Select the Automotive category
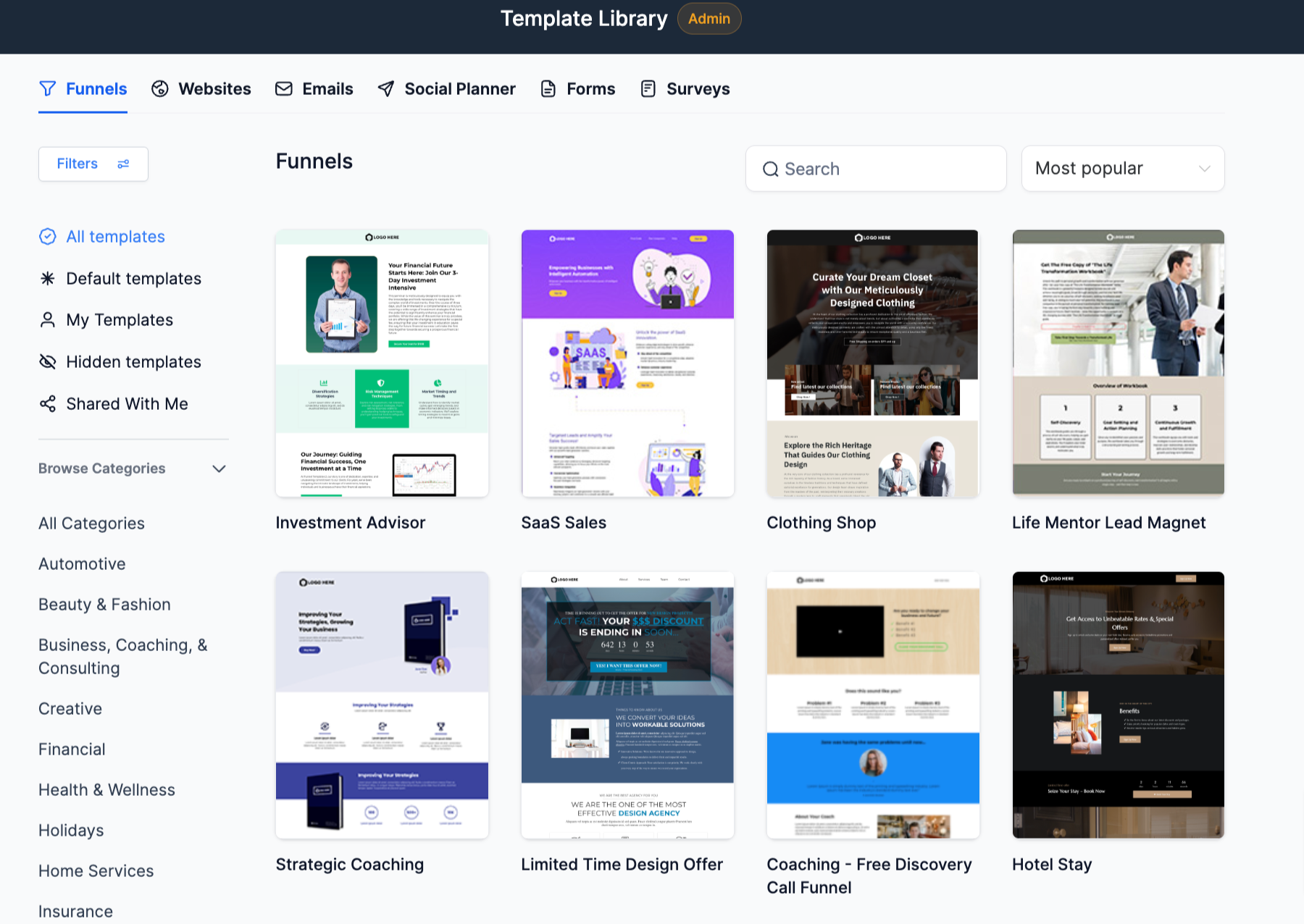The height and width of the screenshot is (924, 1304). [x=82, y=563]
